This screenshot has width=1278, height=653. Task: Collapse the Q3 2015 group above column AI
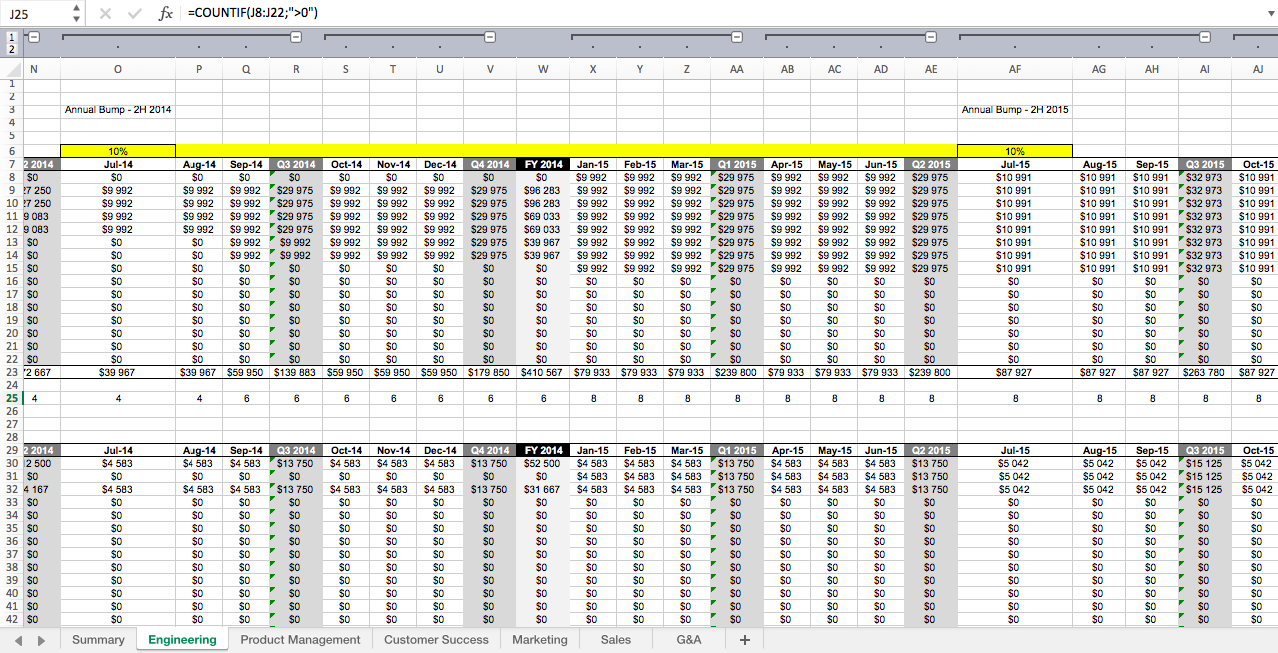[1205, 37]
